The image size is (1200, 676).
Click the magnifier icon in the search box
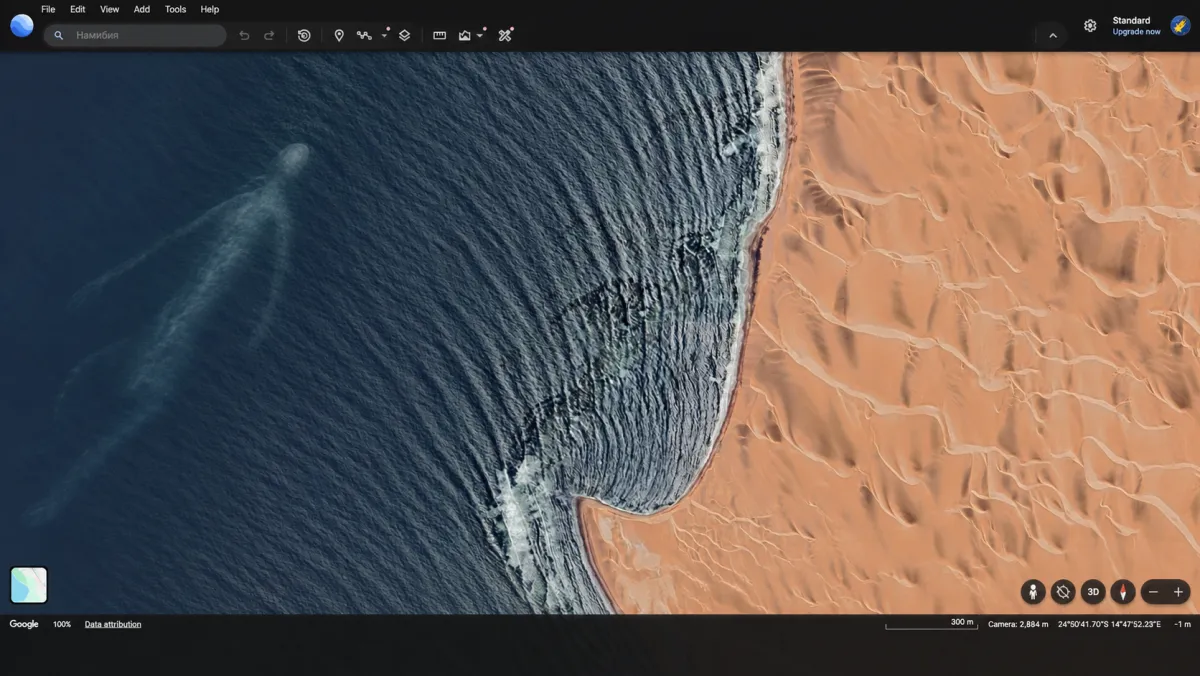coord(59,35)
